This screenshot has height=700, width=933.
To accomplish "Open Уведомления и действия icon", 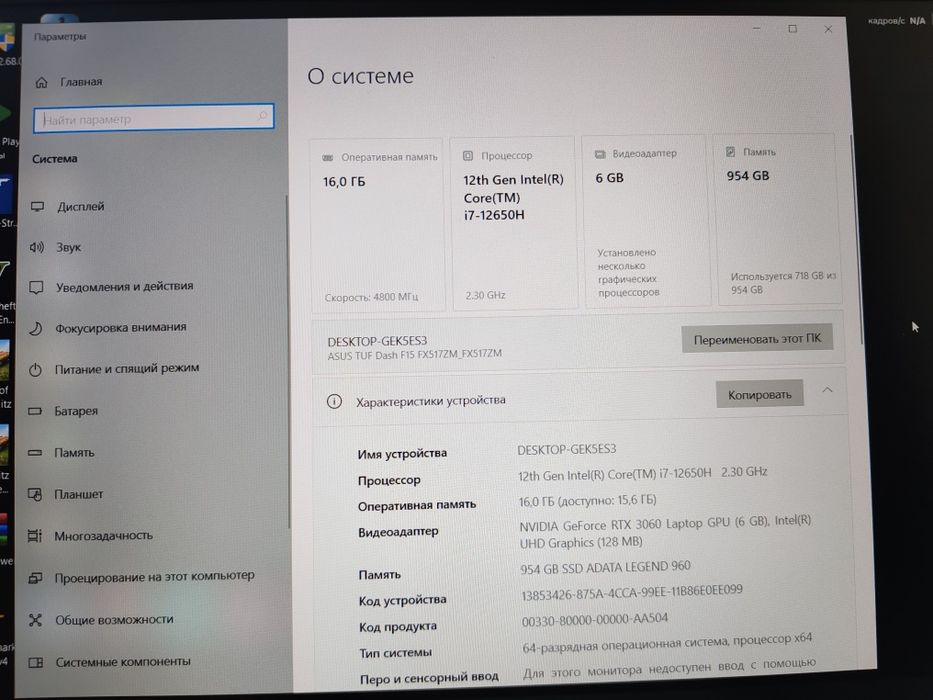I will [36, 288].
